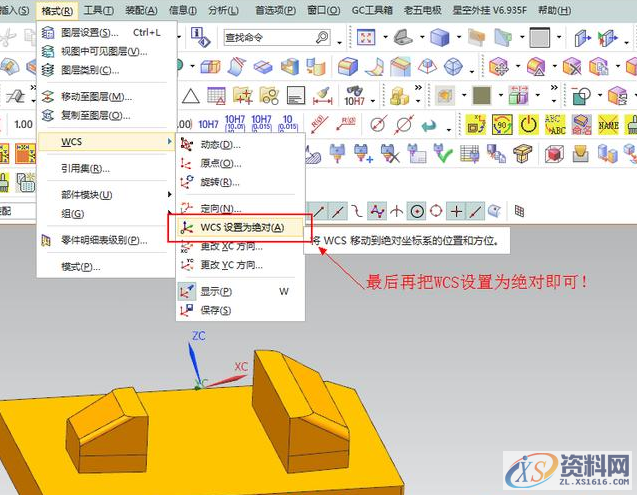Click the blue shaded cube icon
Image resolution: width=637 pixels, height=495 pixels.
440,37
